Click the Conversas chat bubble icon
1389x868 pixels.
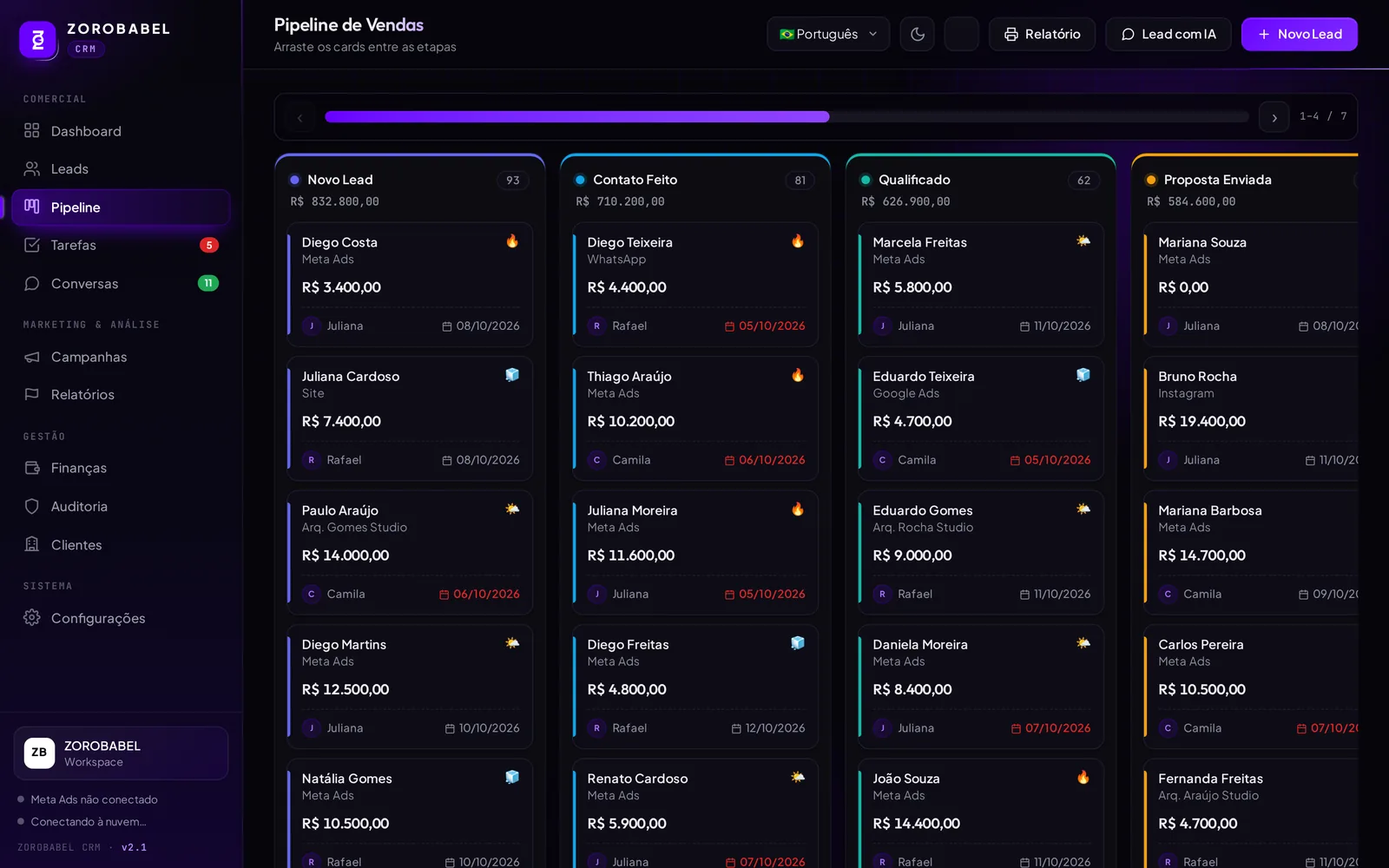coord(32,283)
